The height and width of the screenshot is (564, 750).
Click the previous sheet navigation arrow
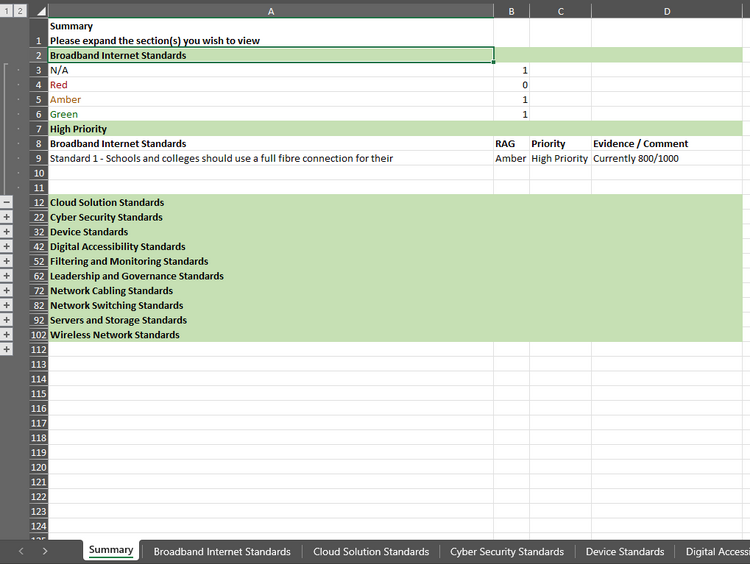point(21,551)
